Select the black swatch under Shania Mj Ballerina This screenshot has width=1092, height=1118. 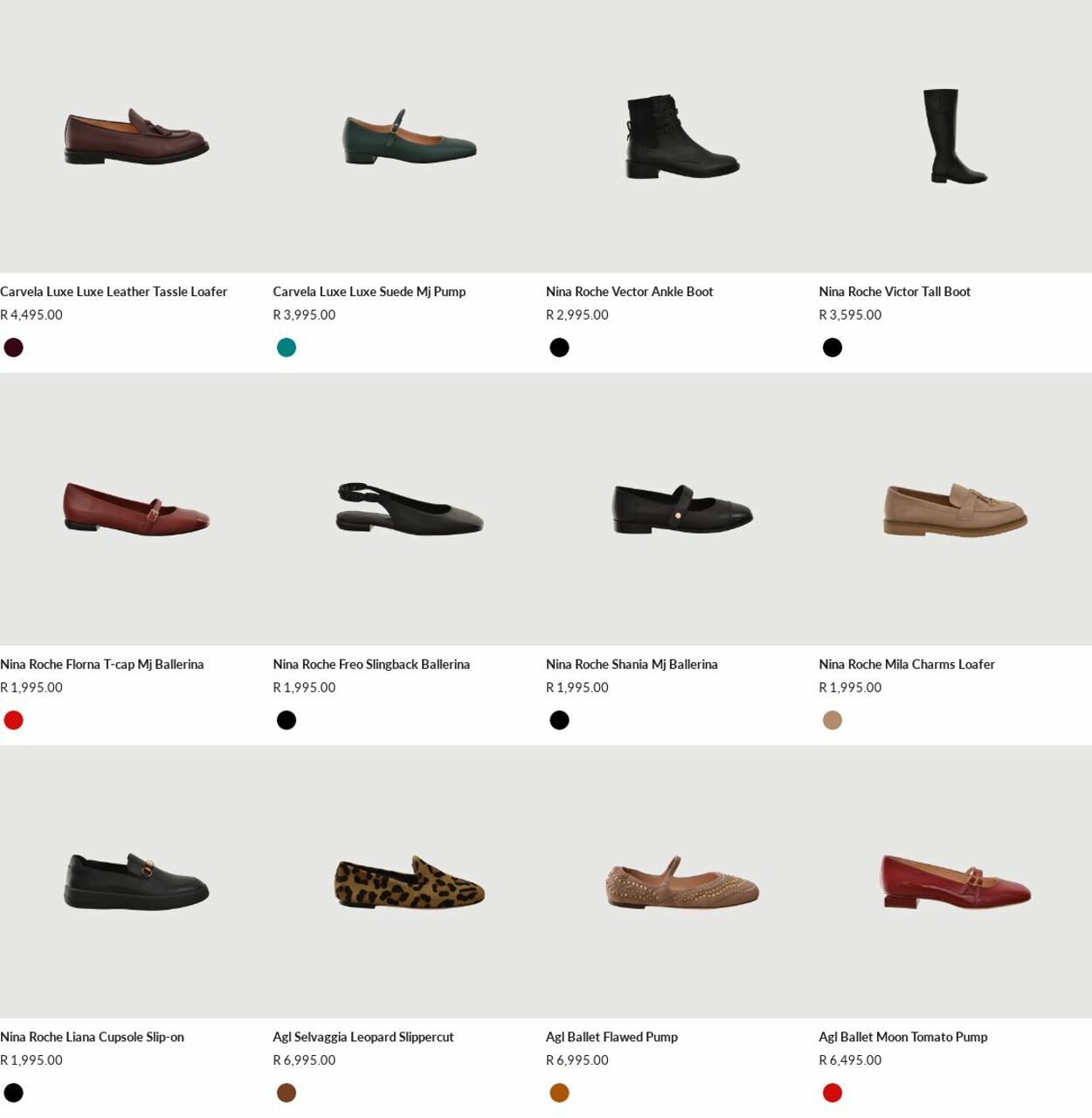(560, 721)
